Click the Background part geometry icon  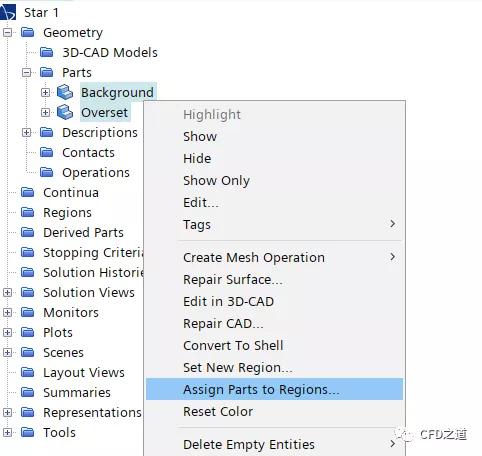coord(65,92)
